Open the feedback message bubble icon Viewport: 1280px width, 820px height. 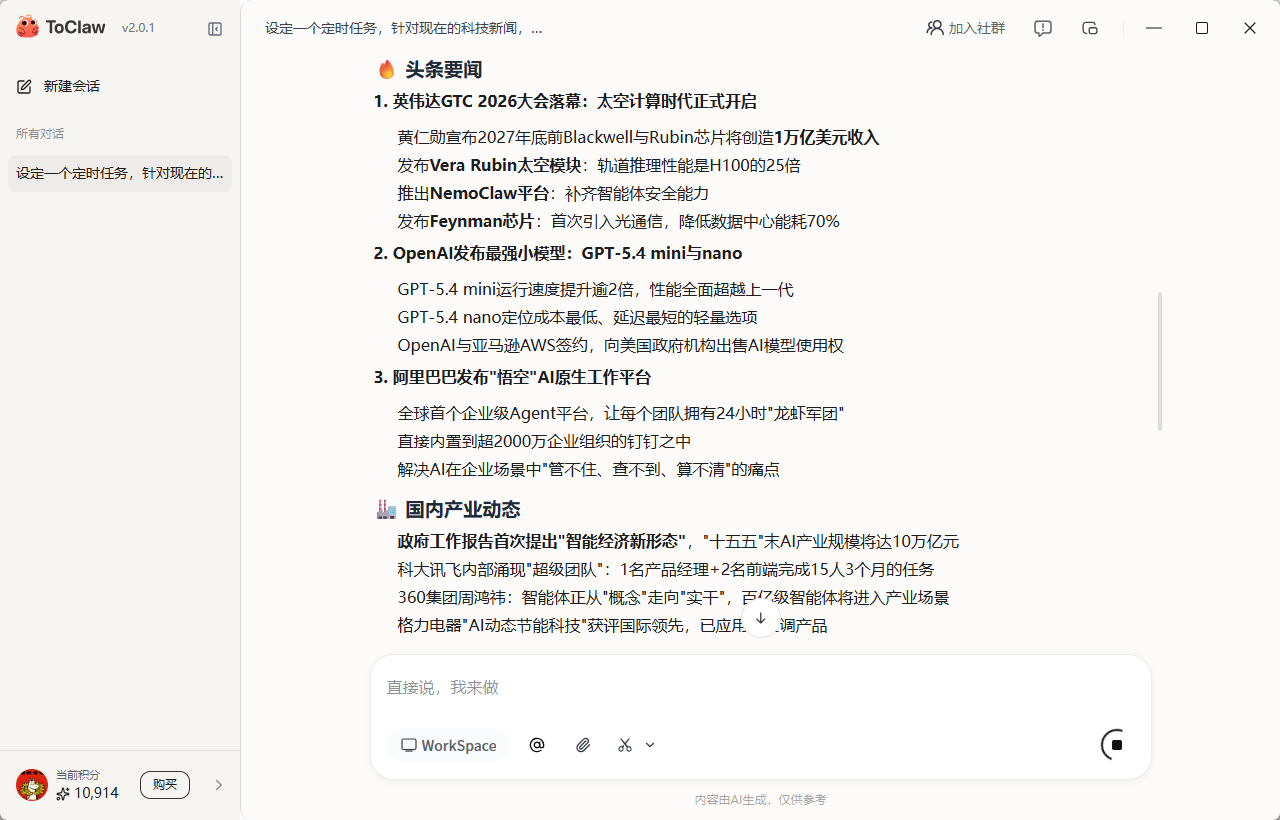click(1042, 28)
